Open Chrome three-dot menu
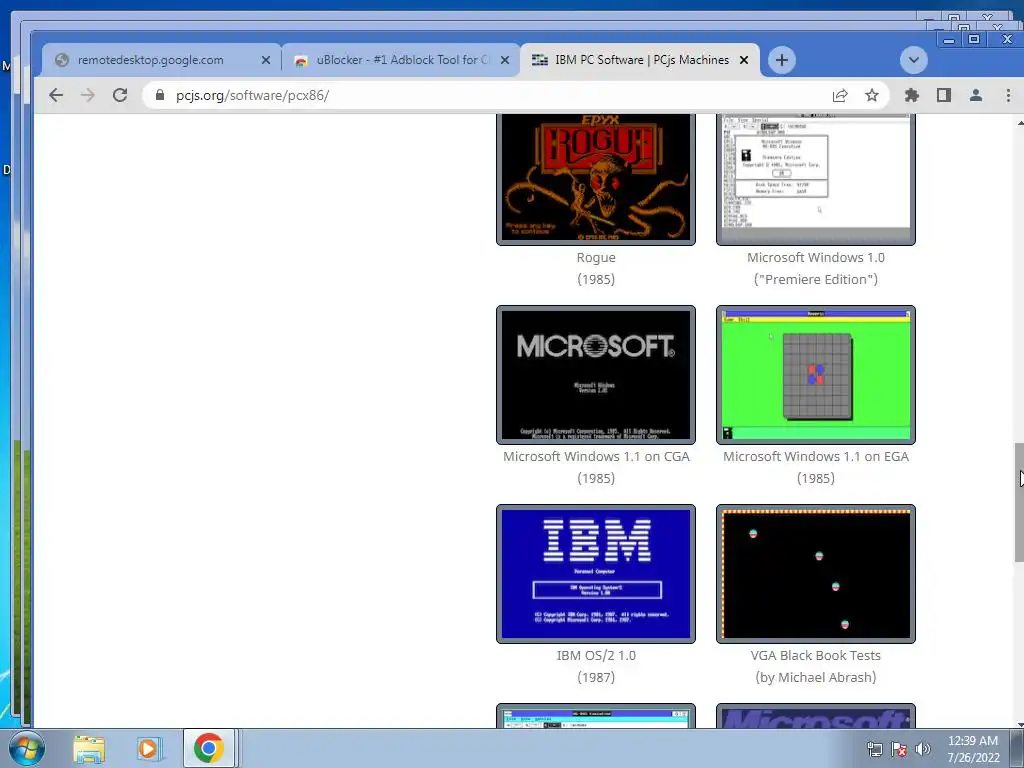 (1008, 95)
